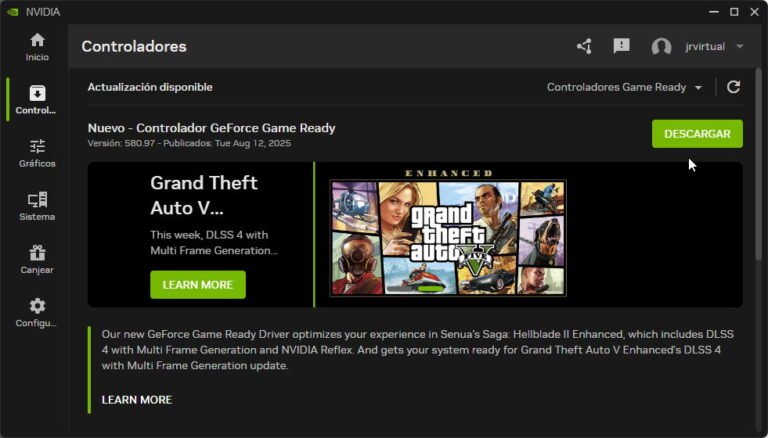Open the Configuración gear section

pyautogui.click(x=36, y=313)
